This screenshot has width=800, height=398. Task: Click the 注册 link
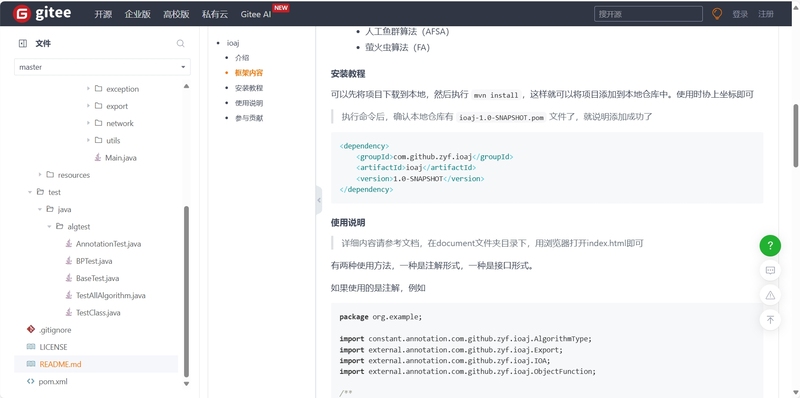point(766,14)
